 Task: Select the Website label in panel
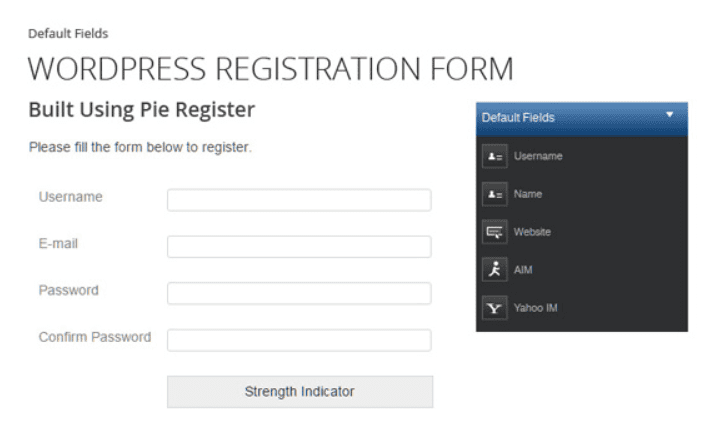[532, 232]
